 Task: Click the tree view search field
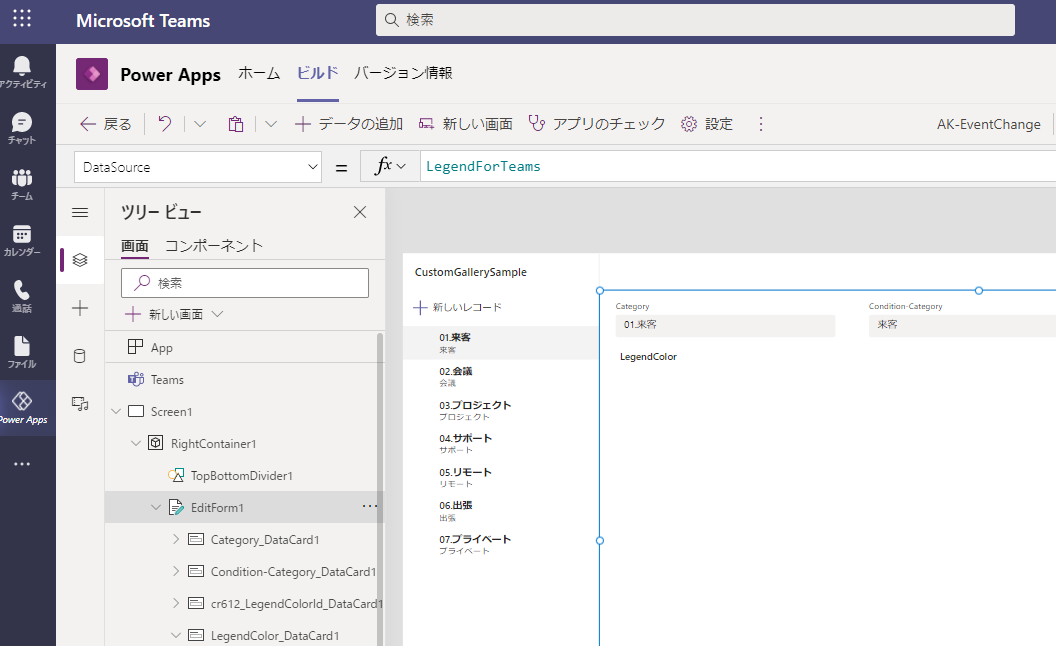[244, 283]
